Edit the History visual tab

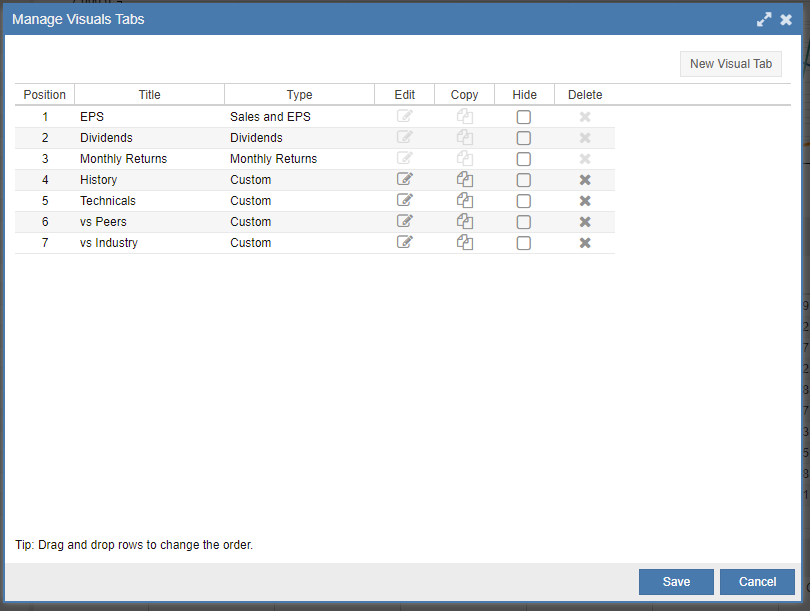click(404, 179)
